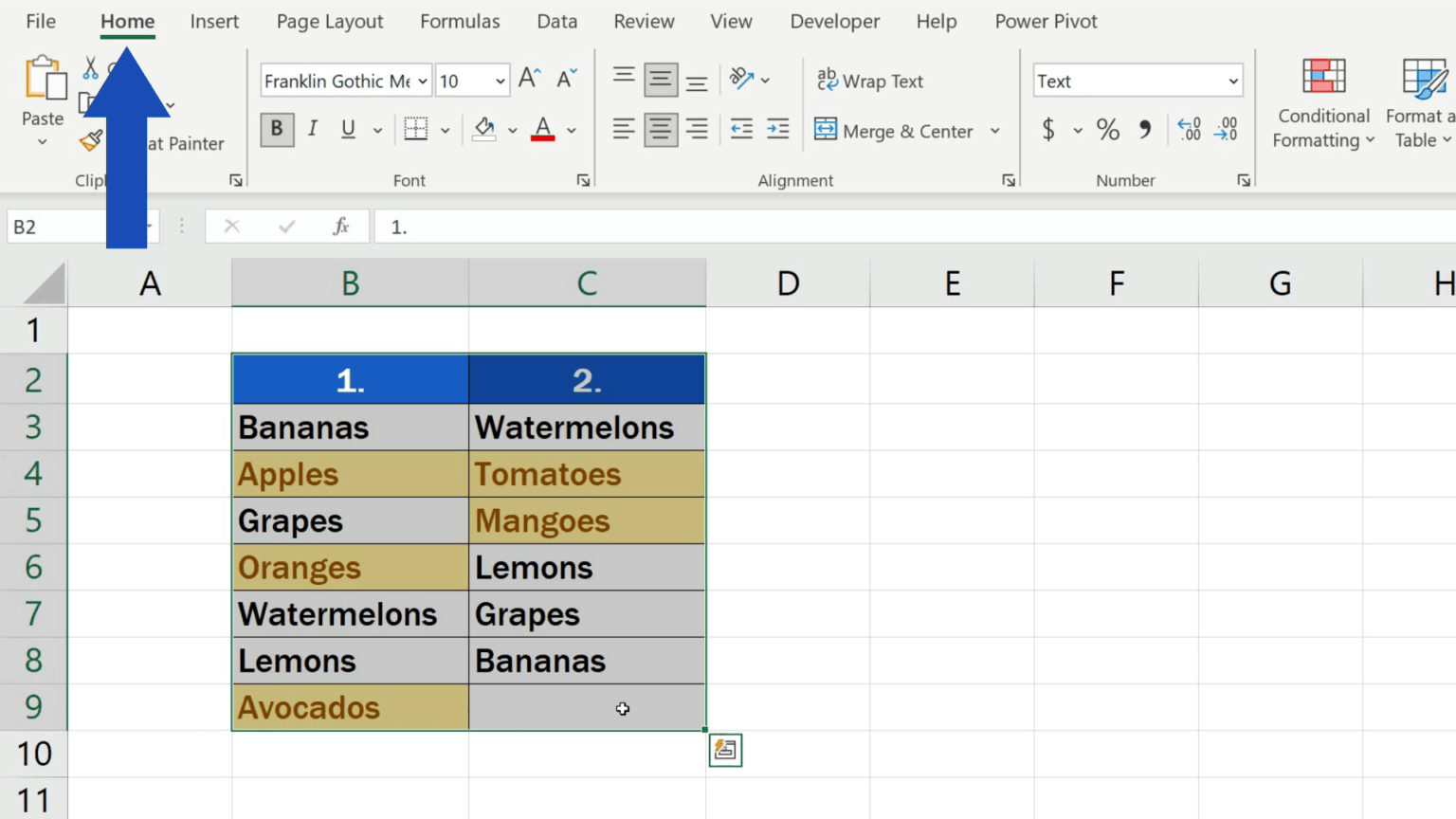Open the Power Pivot tab
This screenshot has height=819, width=1456.
pyautogui.click(x=1046, y=21)
